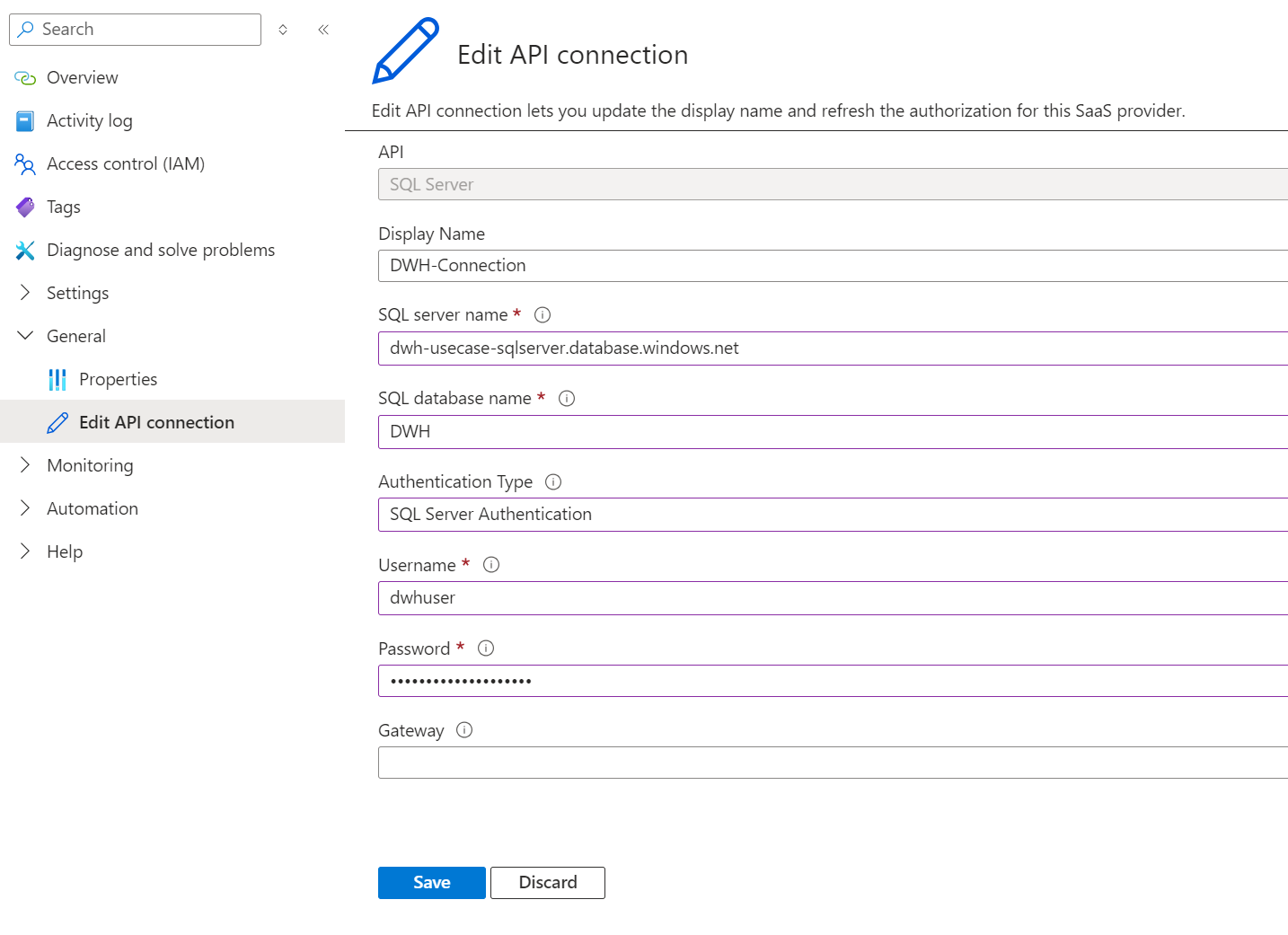1288x935 pixels.
Task: Open Access control (IAM) menu item
Action: click(x=172, y=164)
